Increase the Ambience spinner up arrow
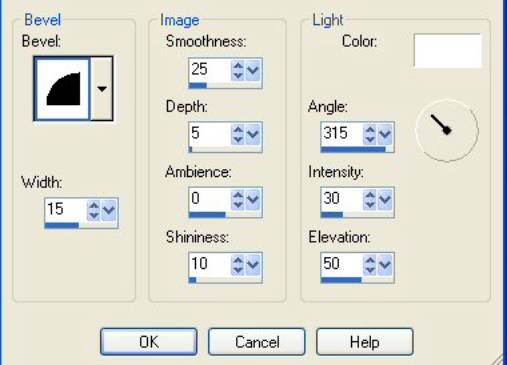This screenshot has width=507, height=365. pos(238,195)
